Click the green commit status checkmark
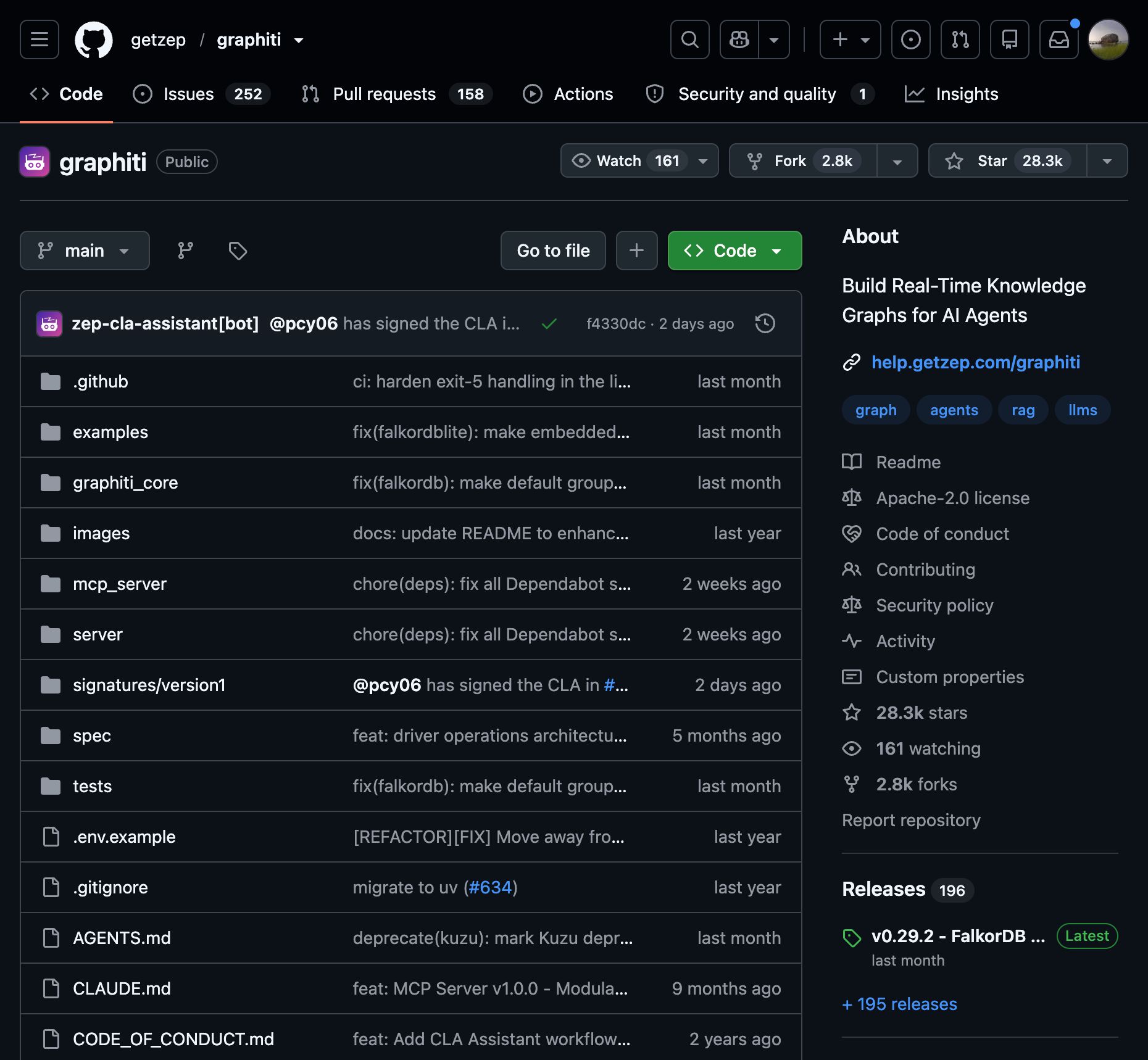This screenshot has height=1060, width=1148. [549, 323]
